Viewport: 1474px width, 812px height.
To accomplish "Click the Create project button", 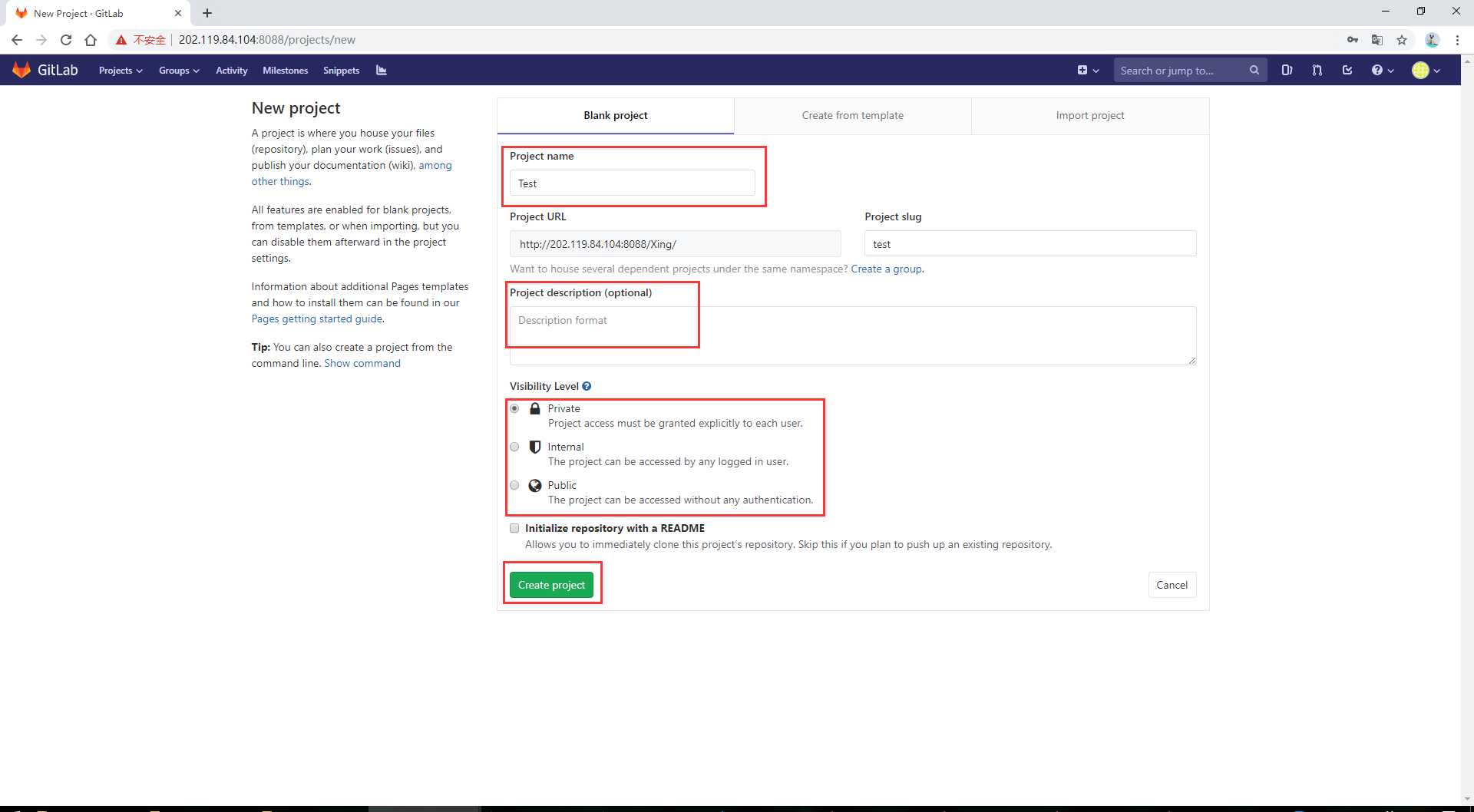I will pyautogui.click(x=551, y=586).
